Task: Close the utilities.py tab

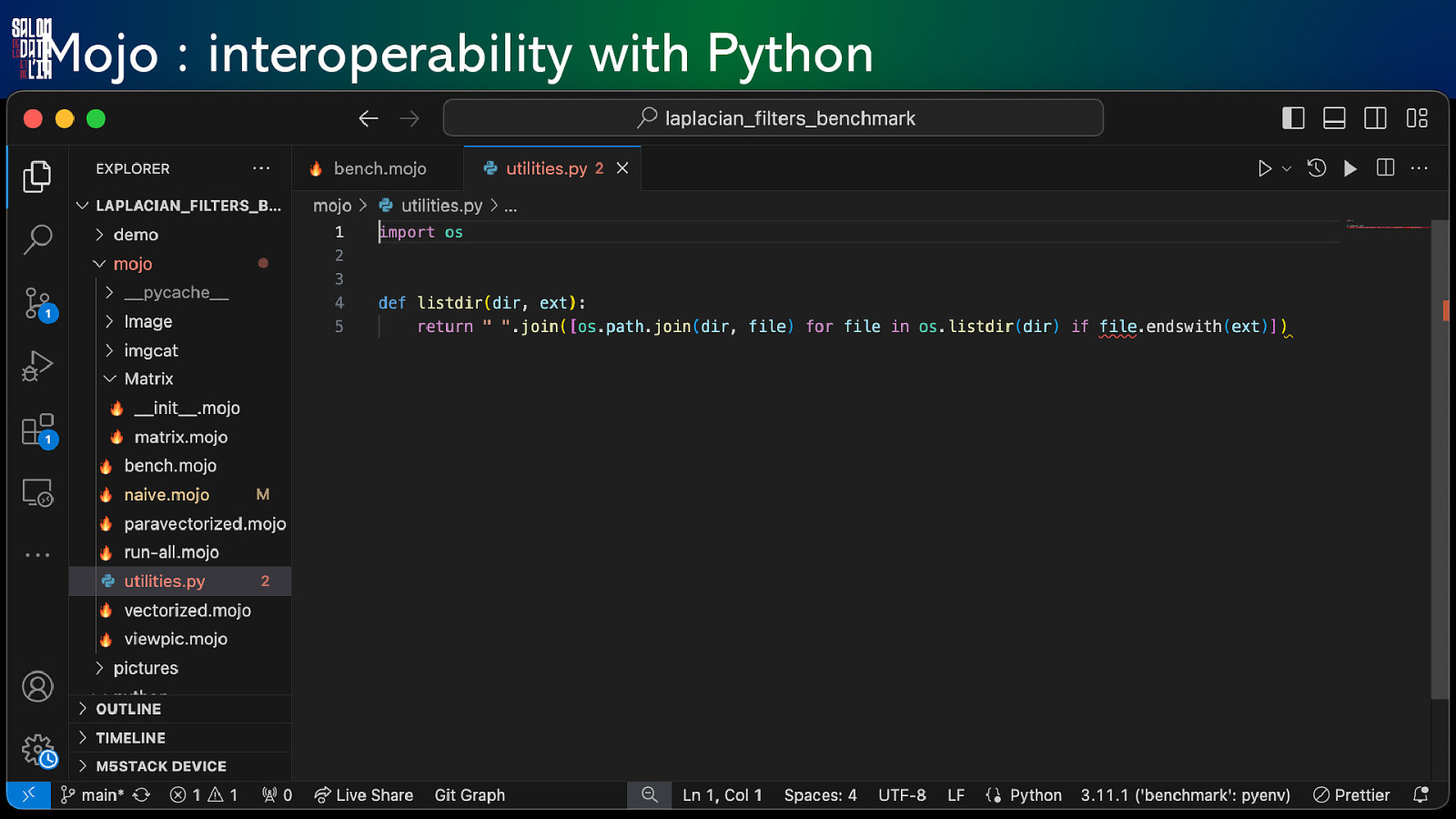Action: coord(622,168)
